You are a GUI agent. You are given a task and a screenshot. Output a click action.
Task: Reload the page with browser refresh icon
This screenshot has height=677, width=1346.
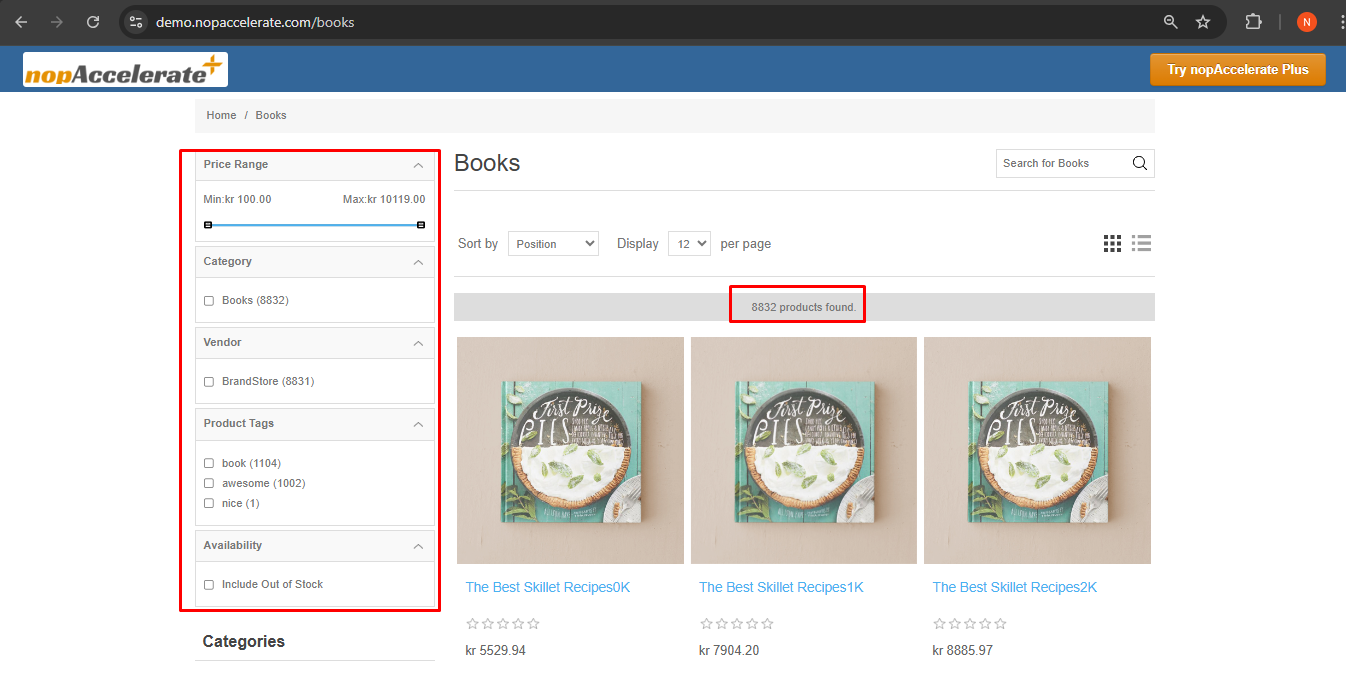(93, 22)
